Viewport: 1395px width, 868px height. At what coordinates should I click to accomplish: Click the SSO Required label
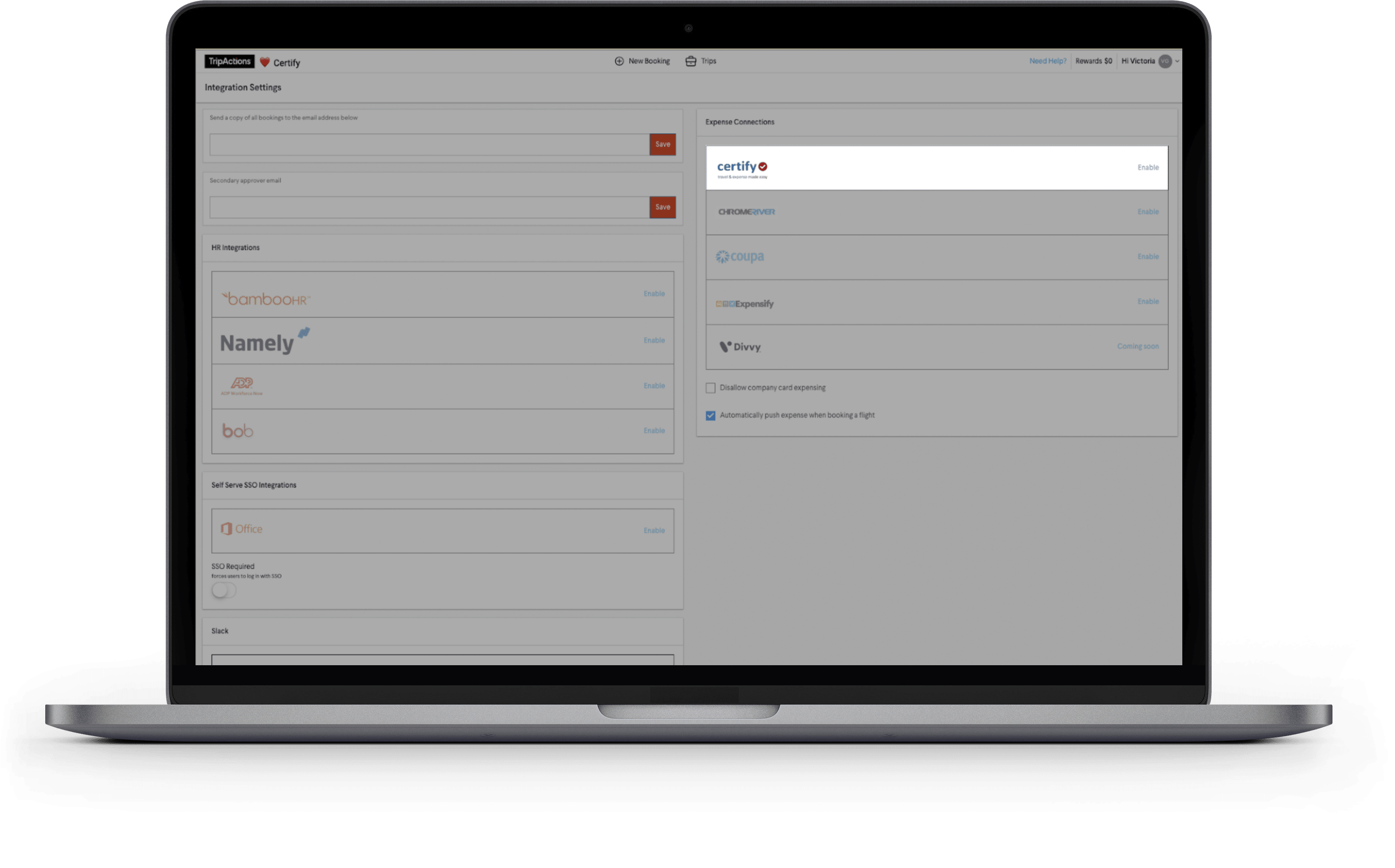233,566
